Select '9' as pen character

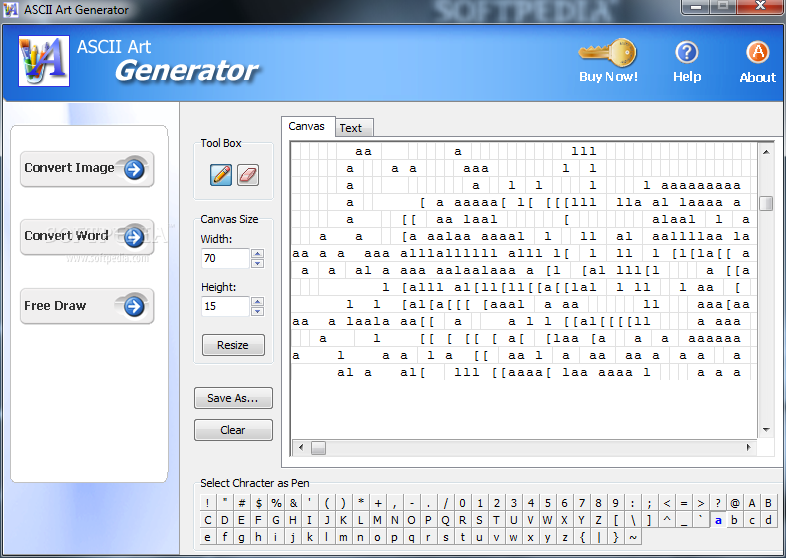point(616,503)
